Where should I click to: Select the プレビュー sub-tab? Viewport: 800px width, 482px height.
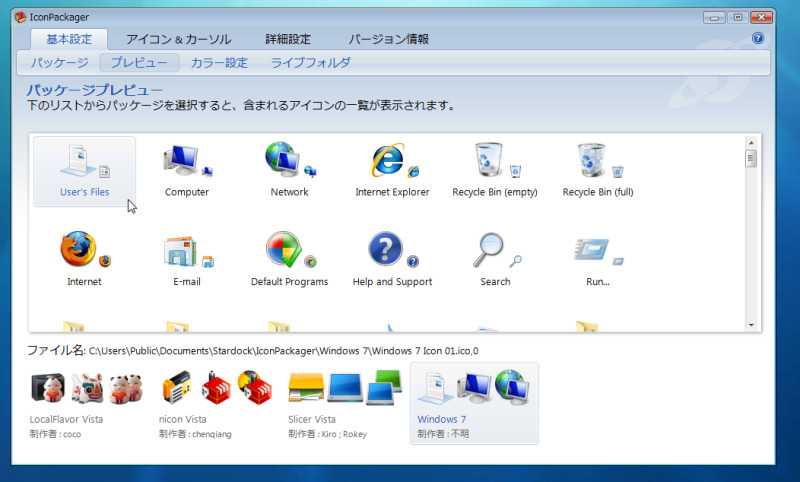click(x=139, y=63)
